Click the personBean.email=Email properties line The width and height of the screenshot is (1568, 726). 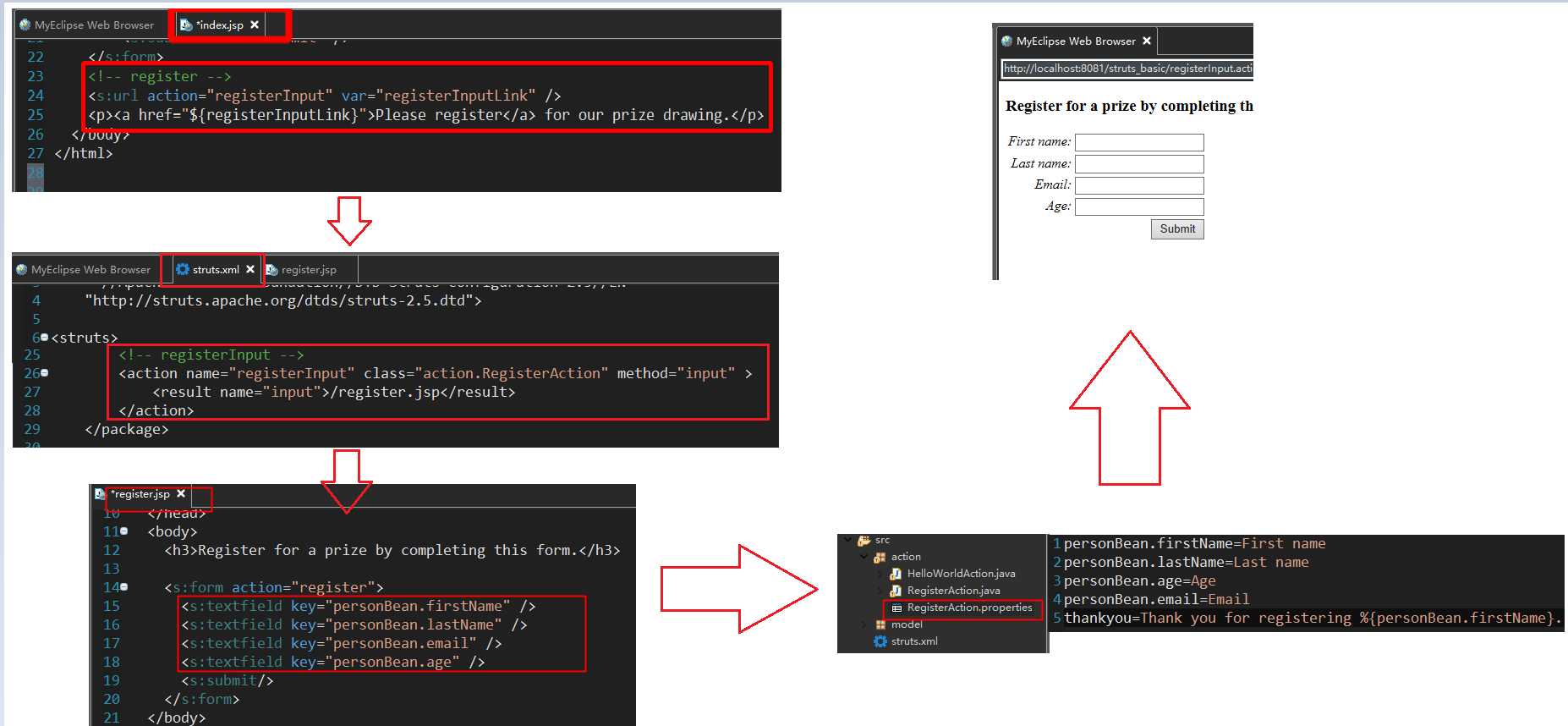[x=1156, y=599]
